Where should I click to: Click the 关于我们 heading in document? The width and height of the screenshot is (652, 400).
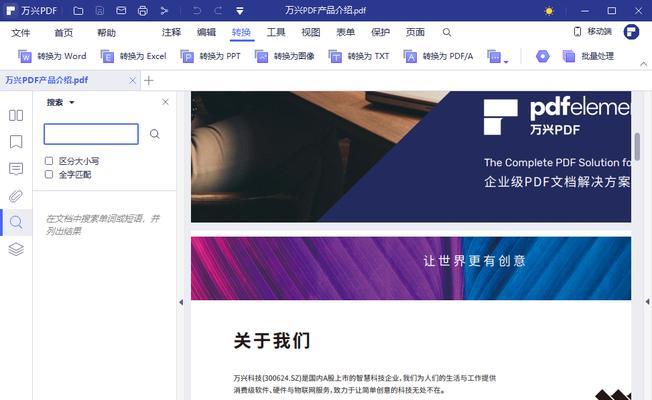pos(272,341)
